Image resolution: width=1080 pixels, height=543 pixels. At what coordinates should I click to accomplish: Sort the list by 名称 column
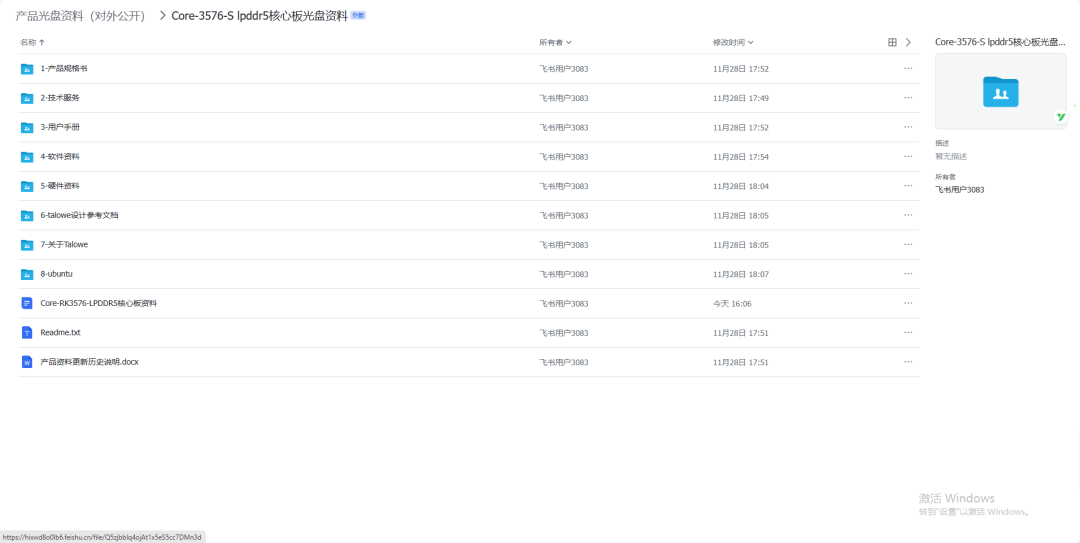[x=32, y=42]
